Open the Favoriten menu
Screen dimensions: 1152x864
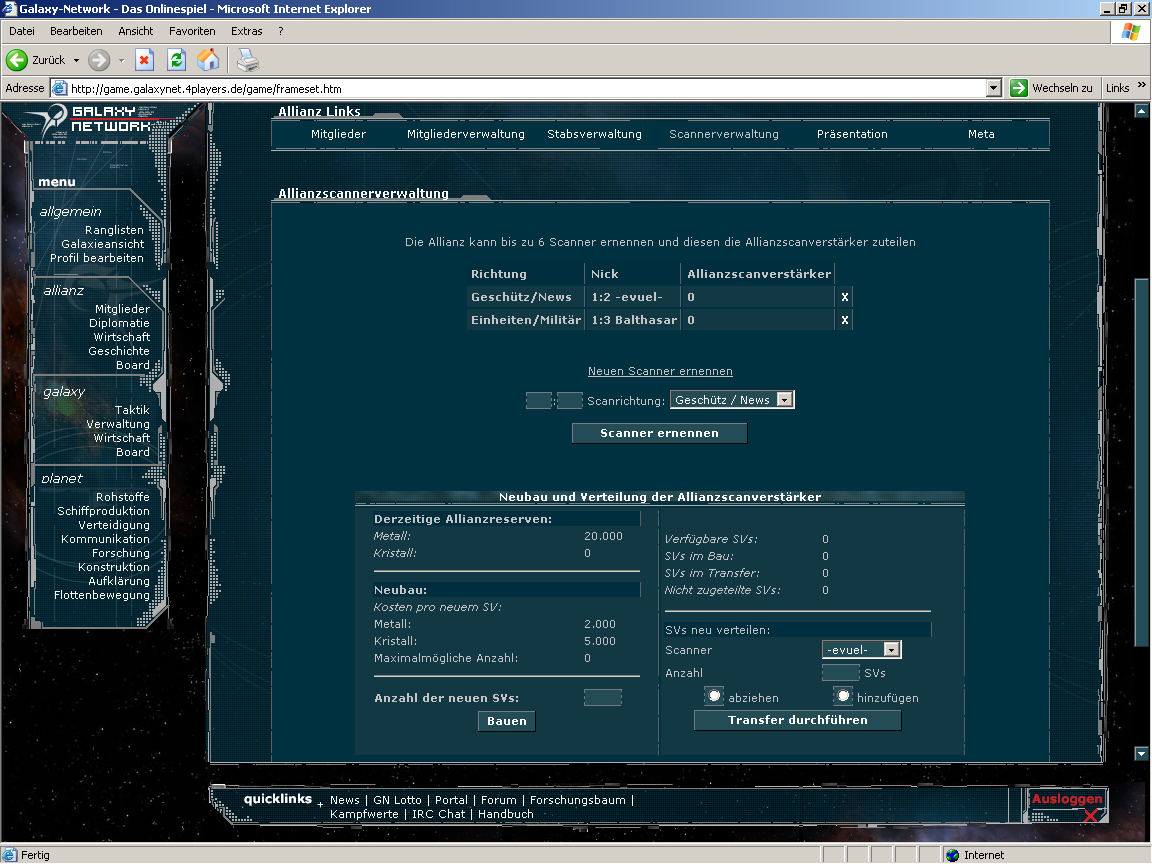click(x=192, y=31)
